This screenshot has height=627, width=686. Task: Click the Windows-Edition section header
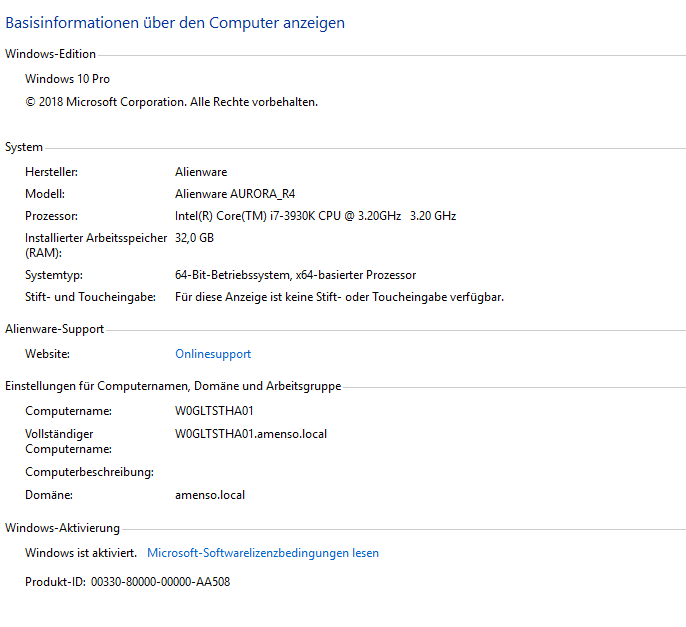coord(50,54)
